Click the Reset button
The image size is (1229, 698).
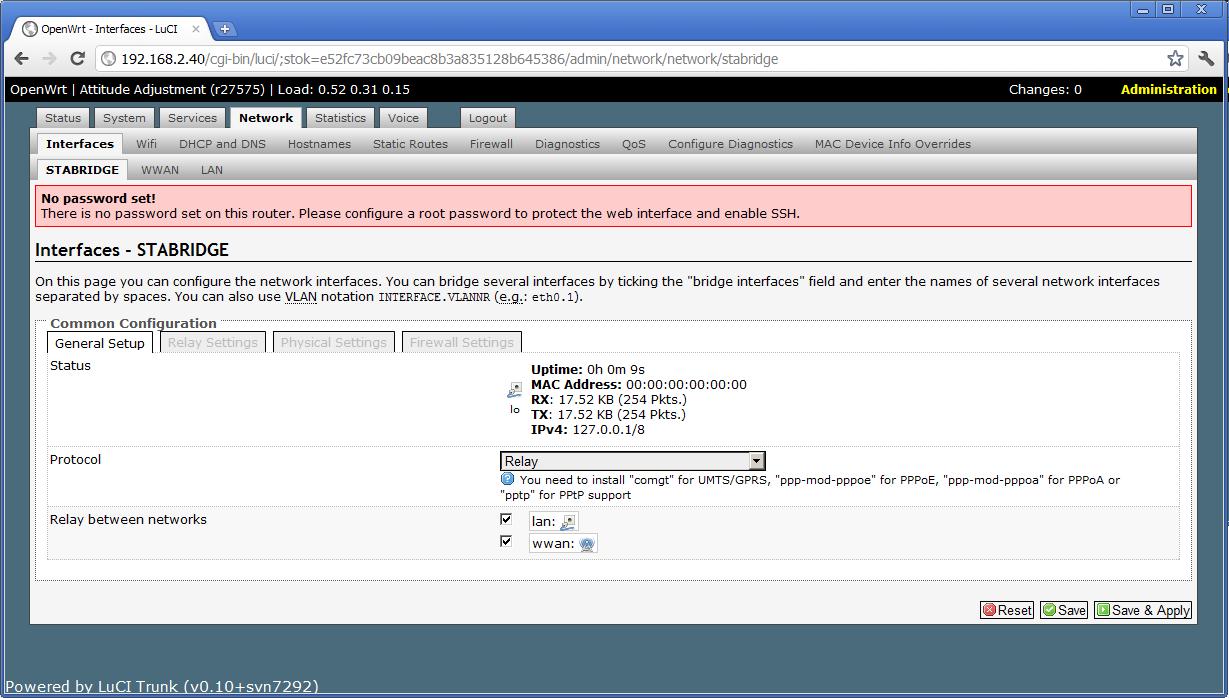click(x=1007, y=610)
